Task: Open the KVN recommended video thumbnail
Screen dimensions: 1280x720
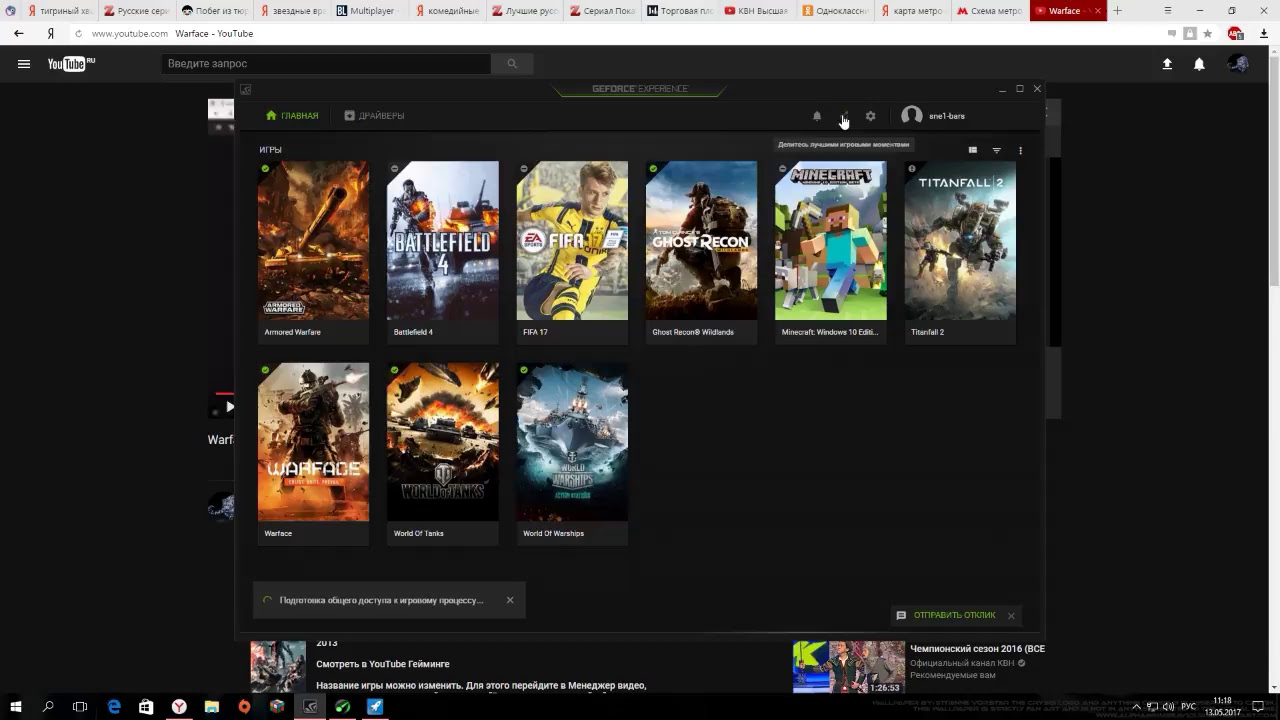Action: (x=849, y=667)
